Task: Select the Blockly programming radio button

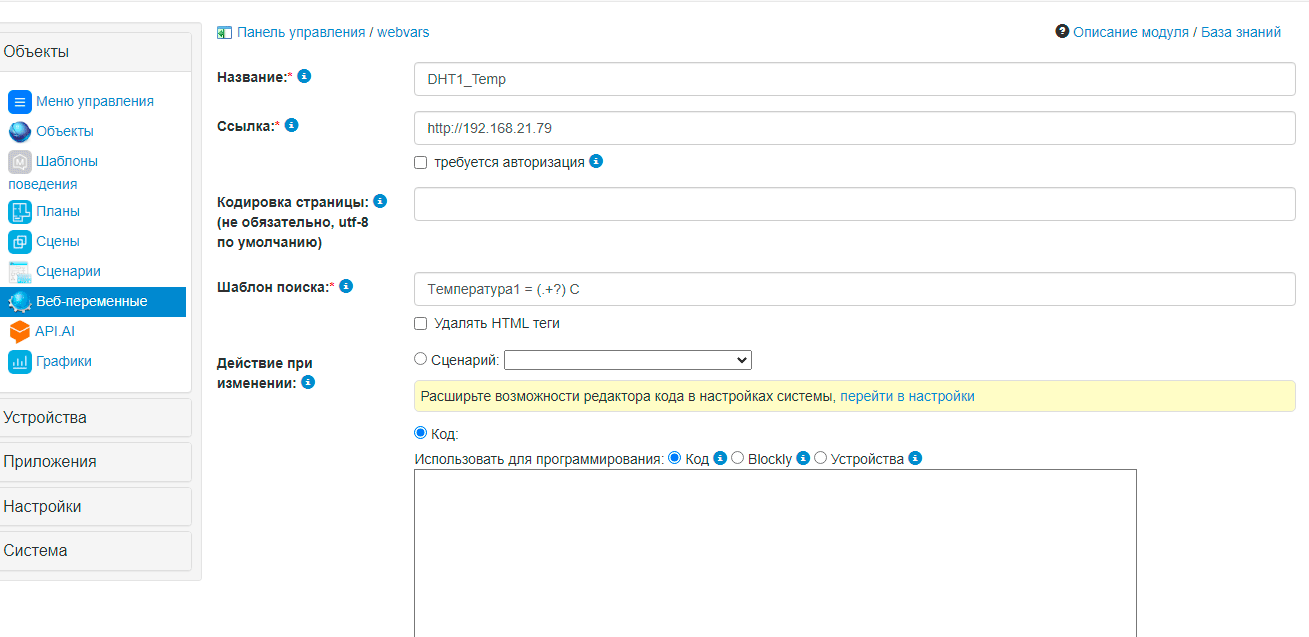Action: (x=738, y=458)
